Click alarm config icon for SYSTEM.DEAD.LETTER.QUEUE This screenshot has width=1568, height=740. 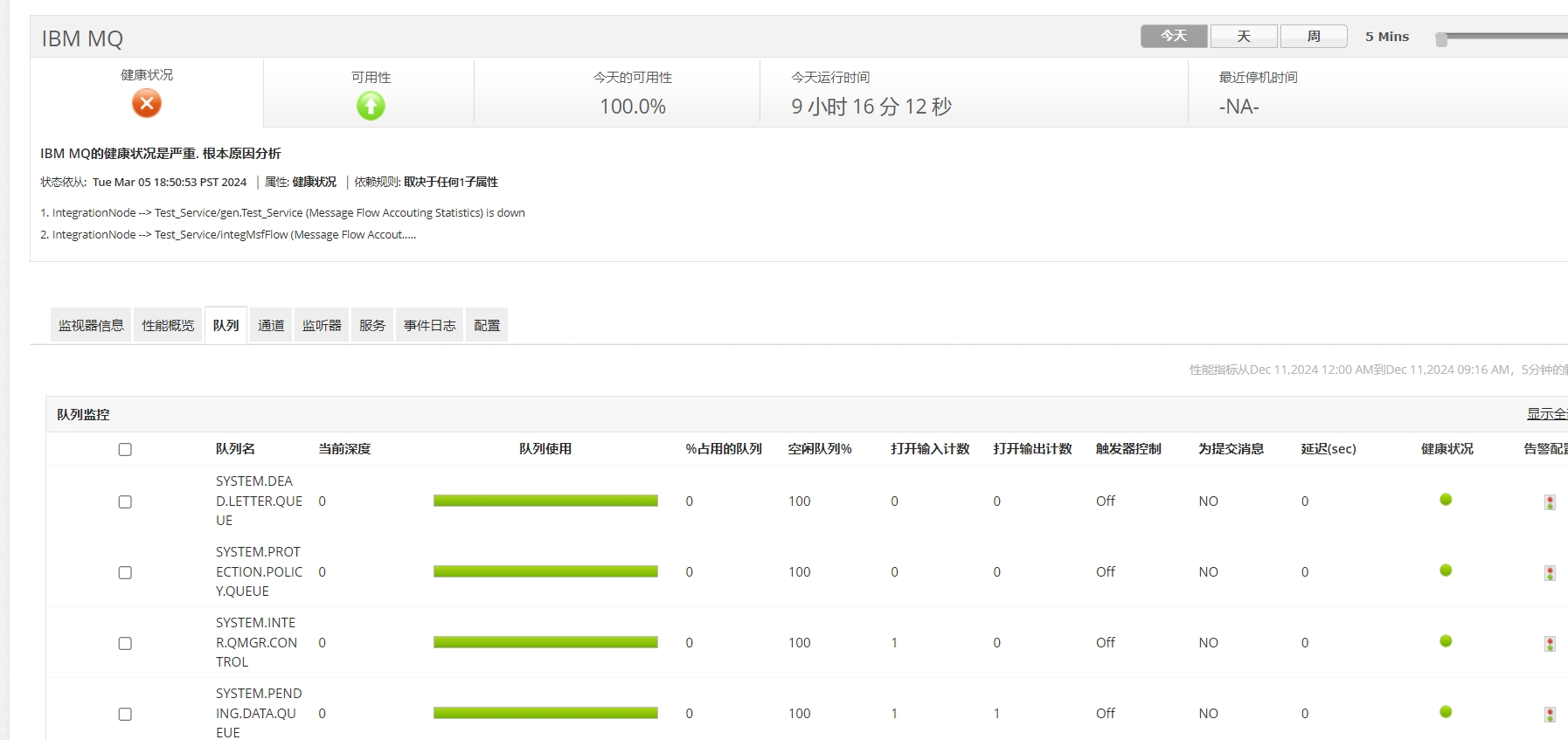[x=1550, y=502]
